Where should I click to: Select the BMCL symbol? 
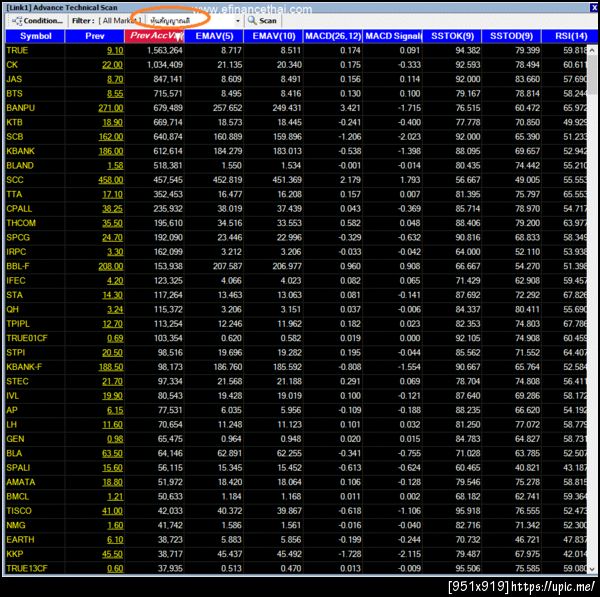click(x=18, y=497)
